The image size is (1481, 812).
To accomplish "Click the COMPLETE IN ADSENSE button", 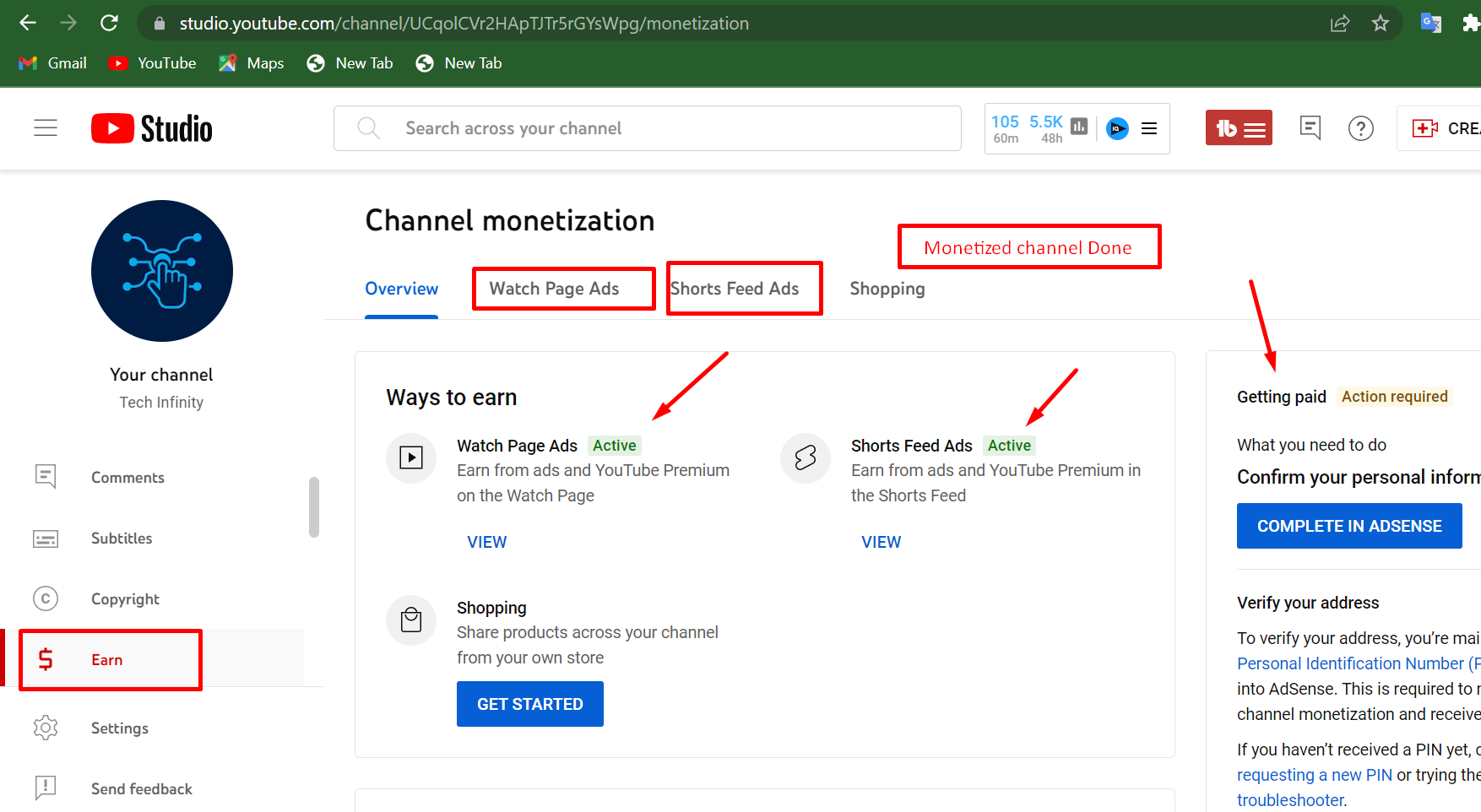I will pos(1348,525).
